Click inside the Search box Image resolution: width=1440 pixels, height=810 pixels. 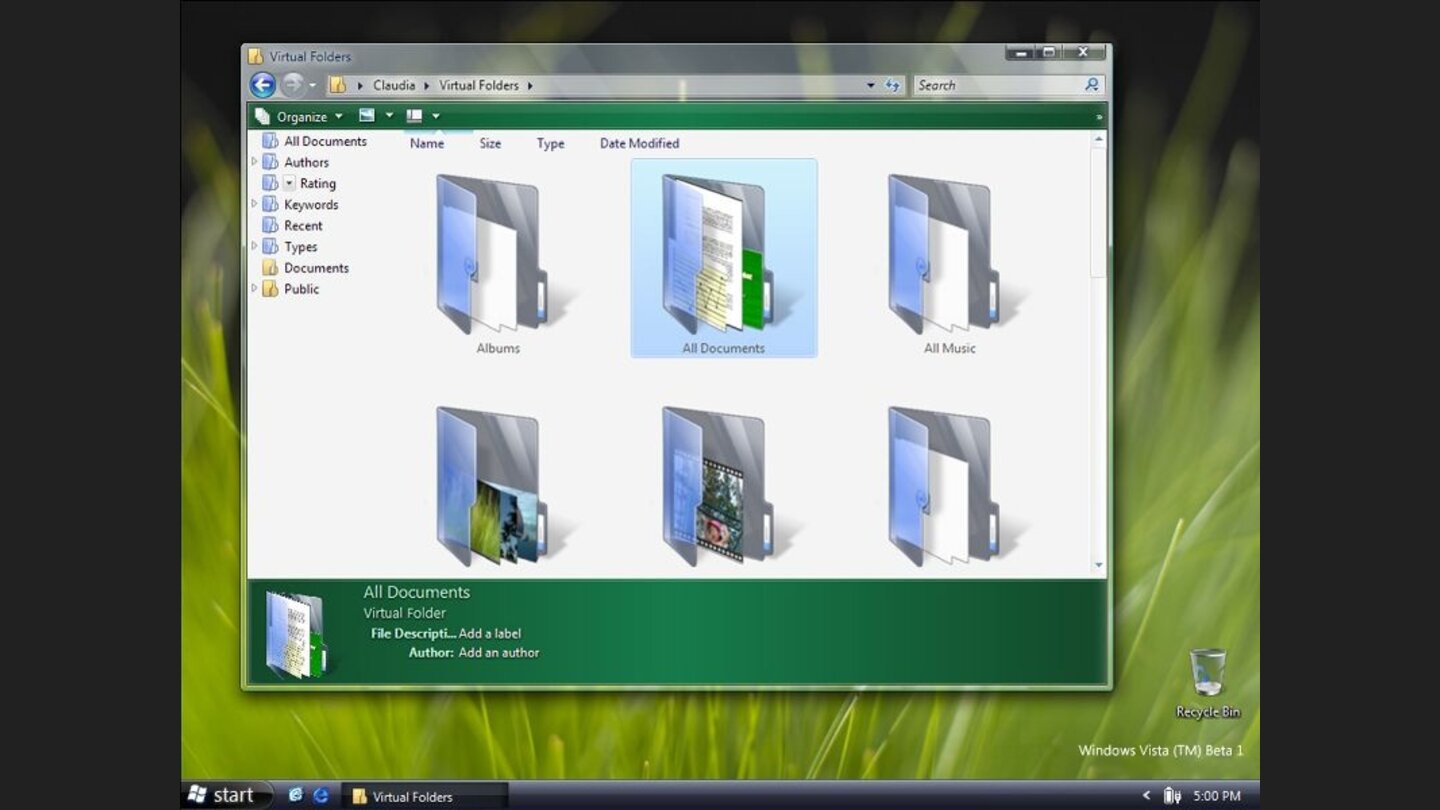990,85
